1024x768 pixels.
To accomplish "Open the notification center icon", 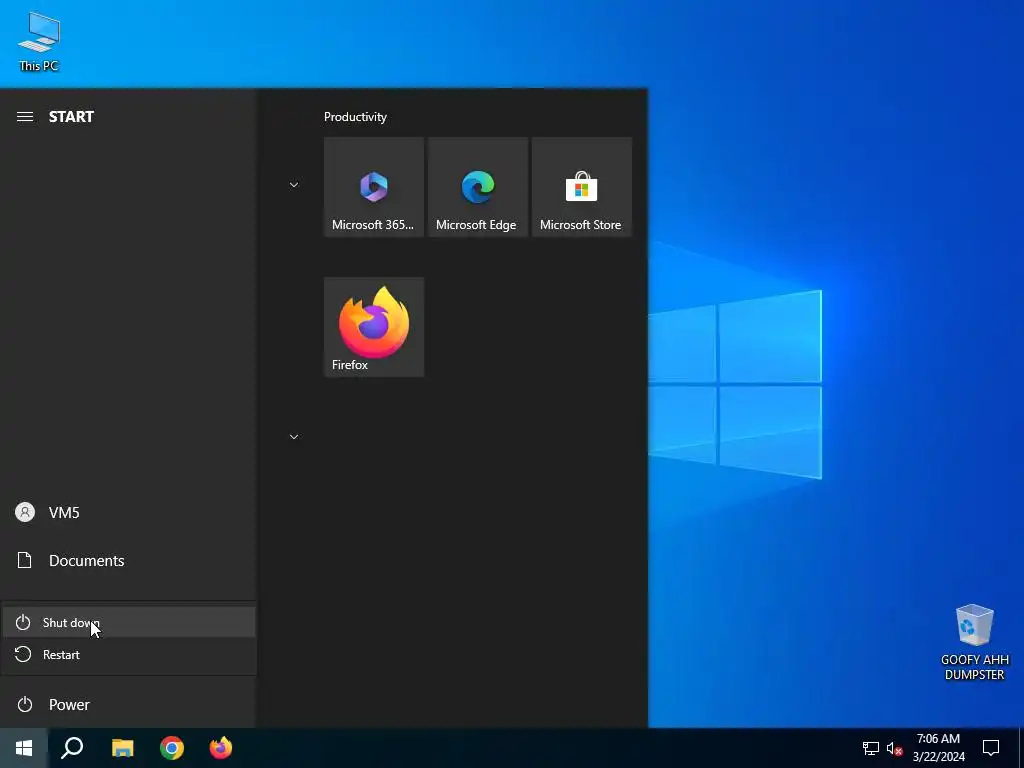I will tap(991, 748).
